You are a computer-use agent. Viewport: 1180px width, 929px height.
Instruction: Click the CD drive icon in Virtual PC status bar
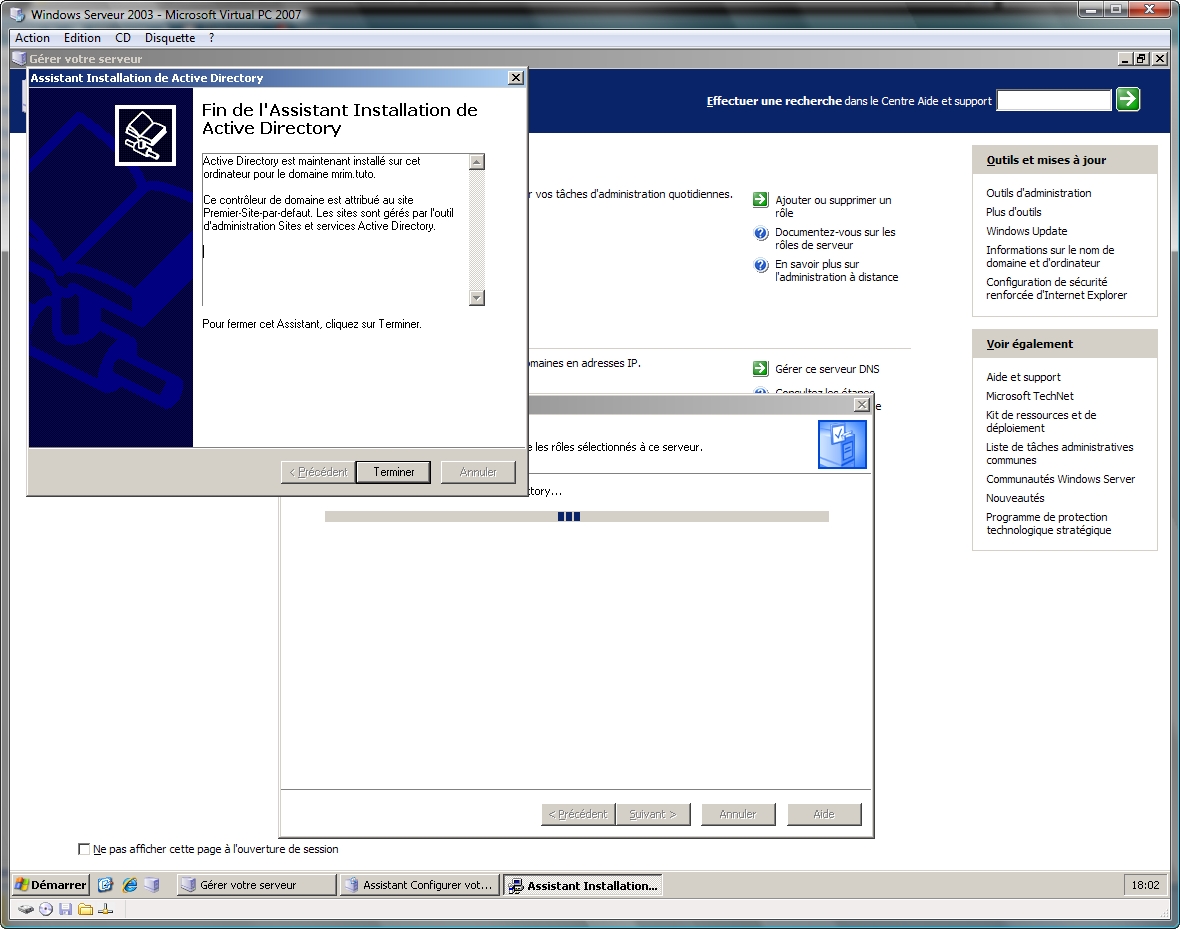click(46, 909)
